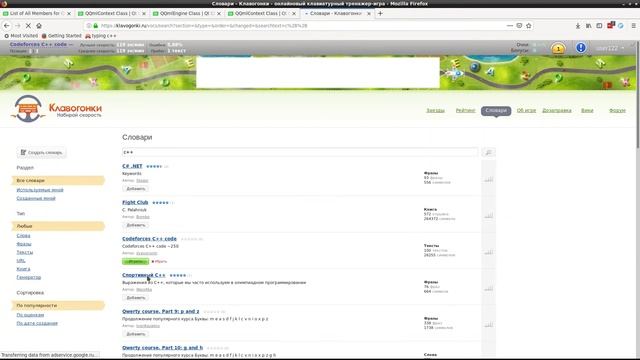Open a new browser tab with plus
Viewport: 640px width, 360px height.
coord(380,13)
